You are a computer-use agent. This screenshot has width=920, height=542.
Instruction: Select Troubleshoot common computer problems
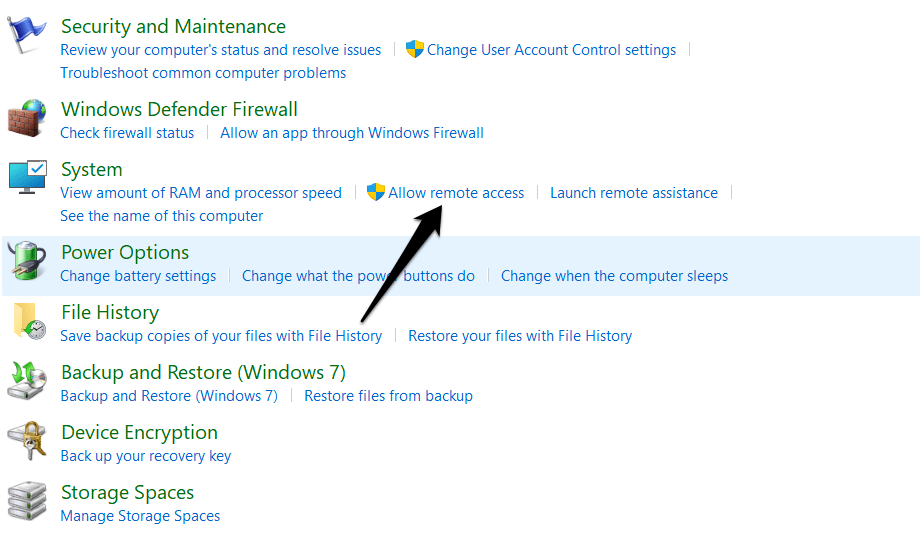203,73
